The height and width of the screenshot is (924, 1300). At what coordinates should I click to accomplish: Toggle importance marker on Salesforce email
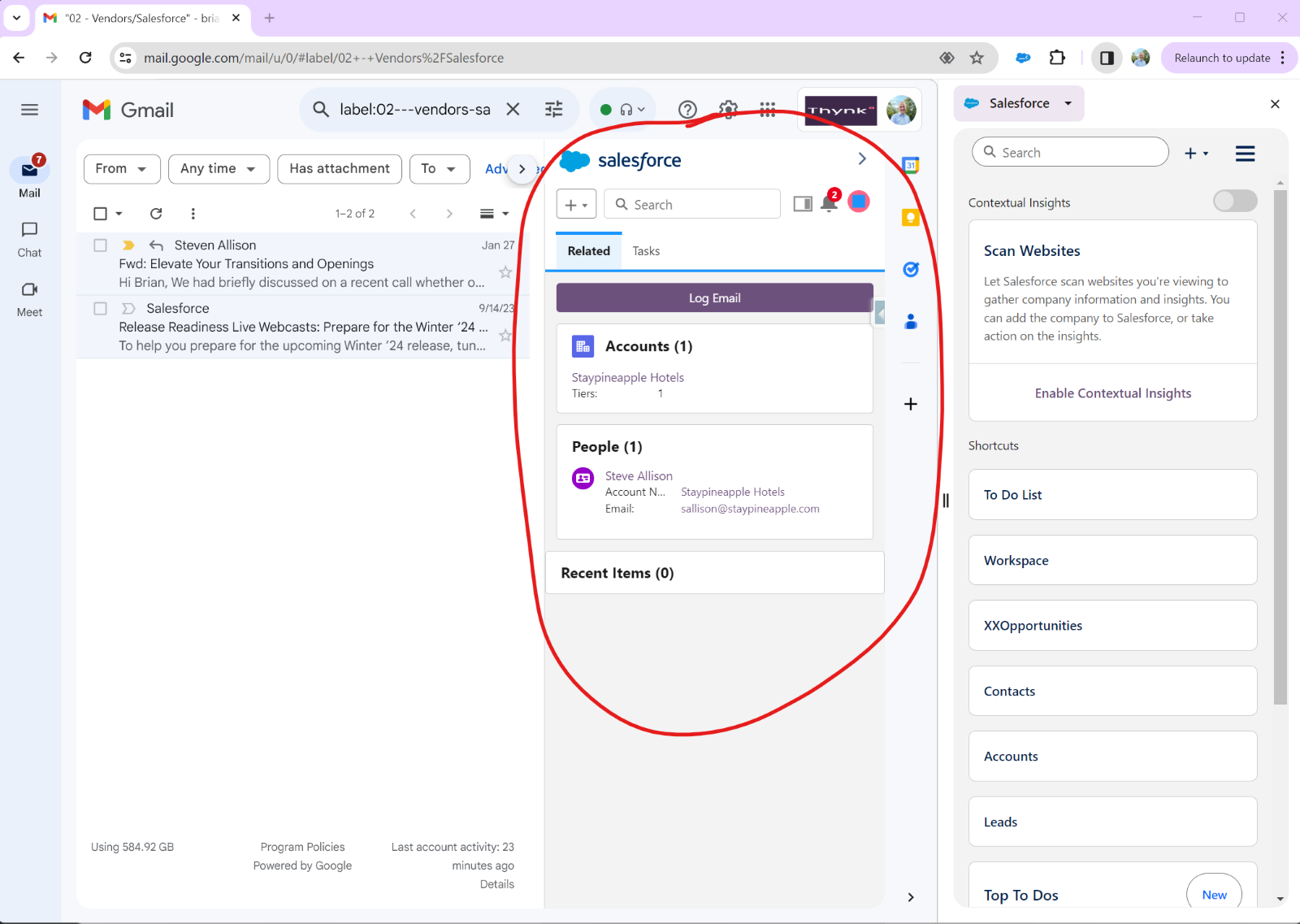click(x=128, y=308)
